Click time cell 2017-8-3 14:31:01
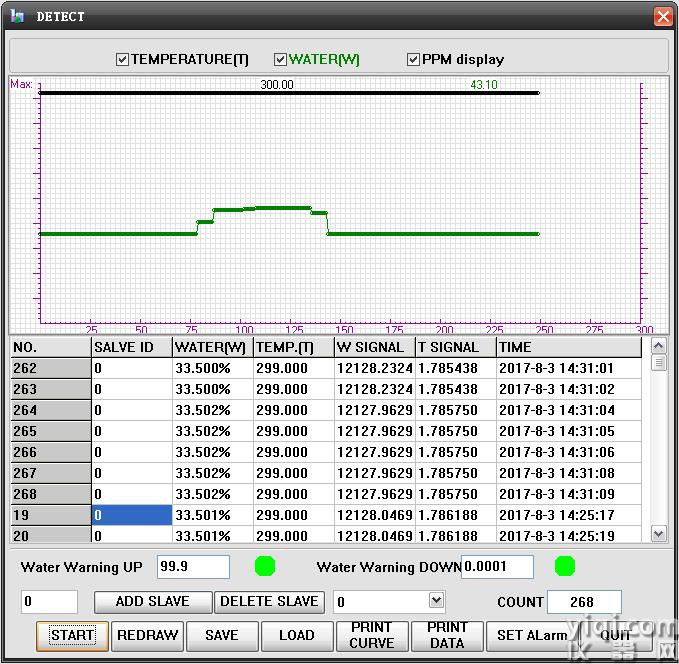Viewport: 679px width, 664px height. pos(569,368)
